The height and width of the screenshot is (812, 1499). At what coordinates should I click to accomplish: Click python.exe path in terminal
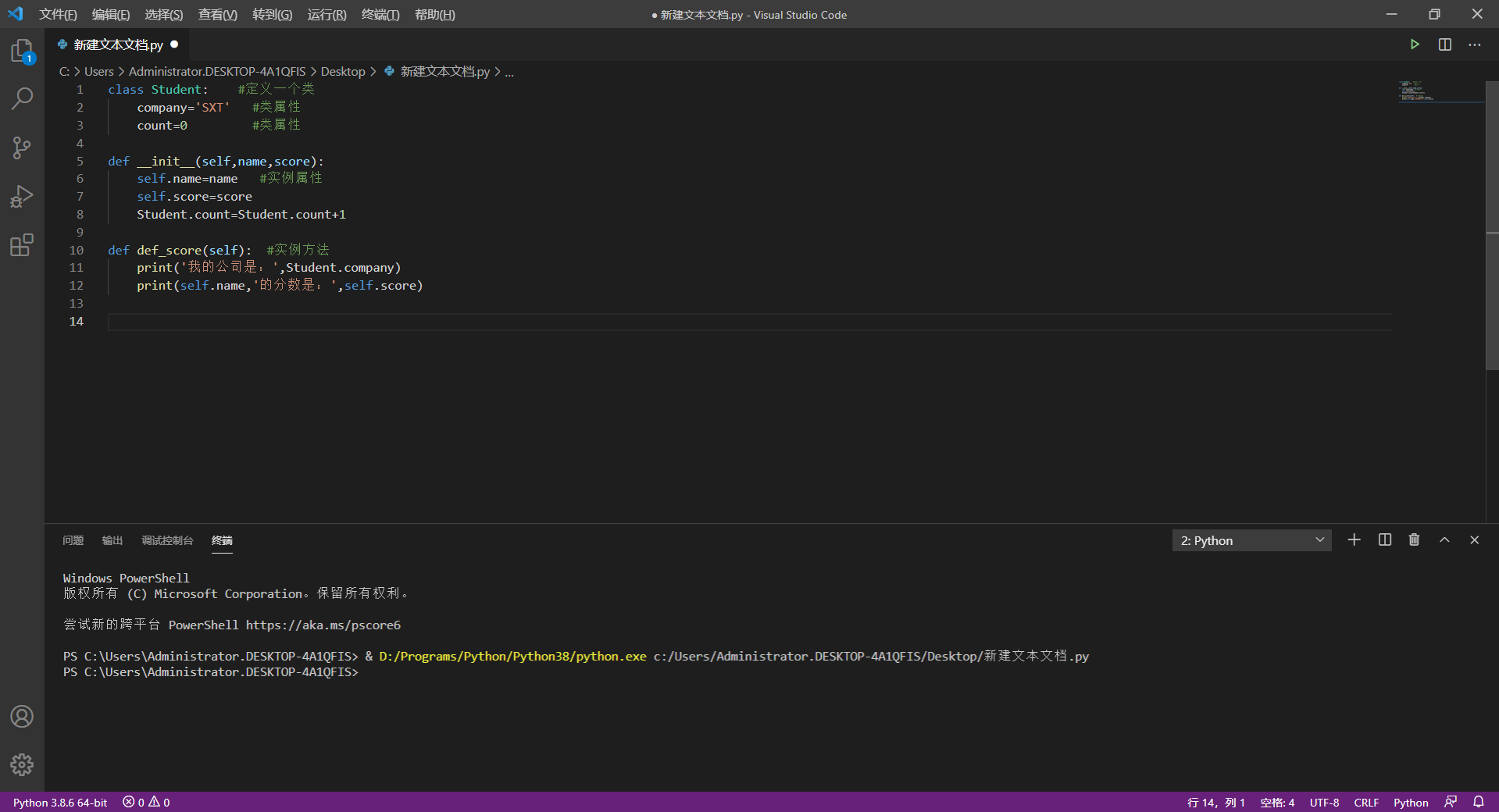click(x=512, y=656)
